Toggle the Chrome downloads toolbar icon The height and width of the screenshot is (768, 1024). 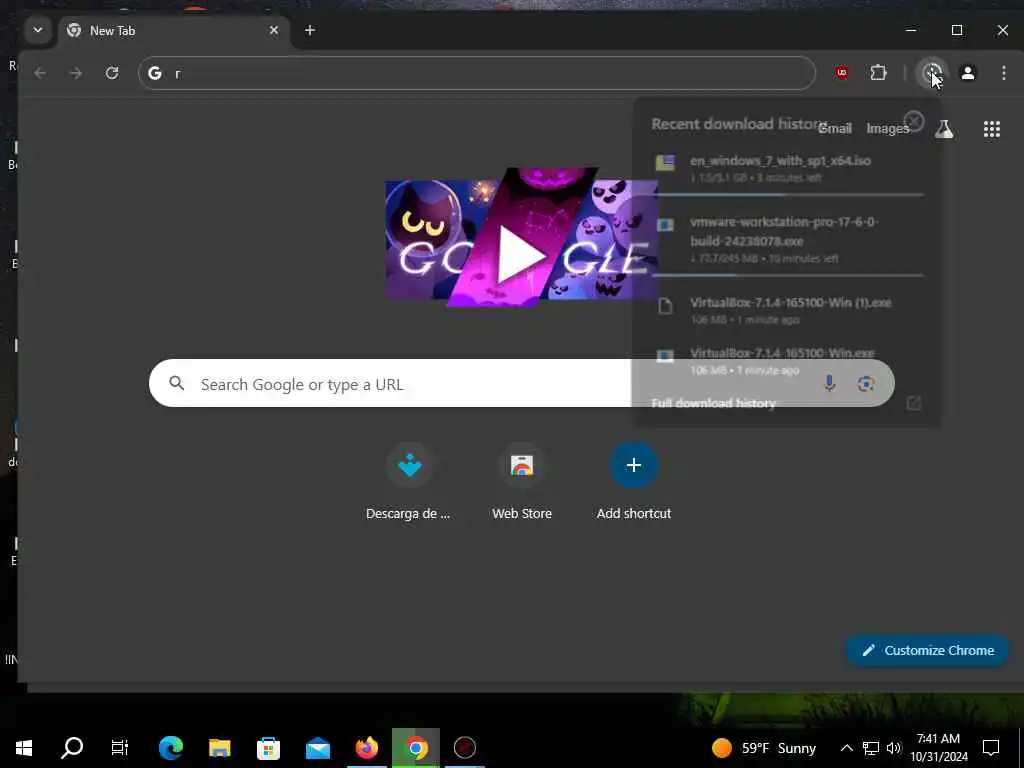click(932, 73)
